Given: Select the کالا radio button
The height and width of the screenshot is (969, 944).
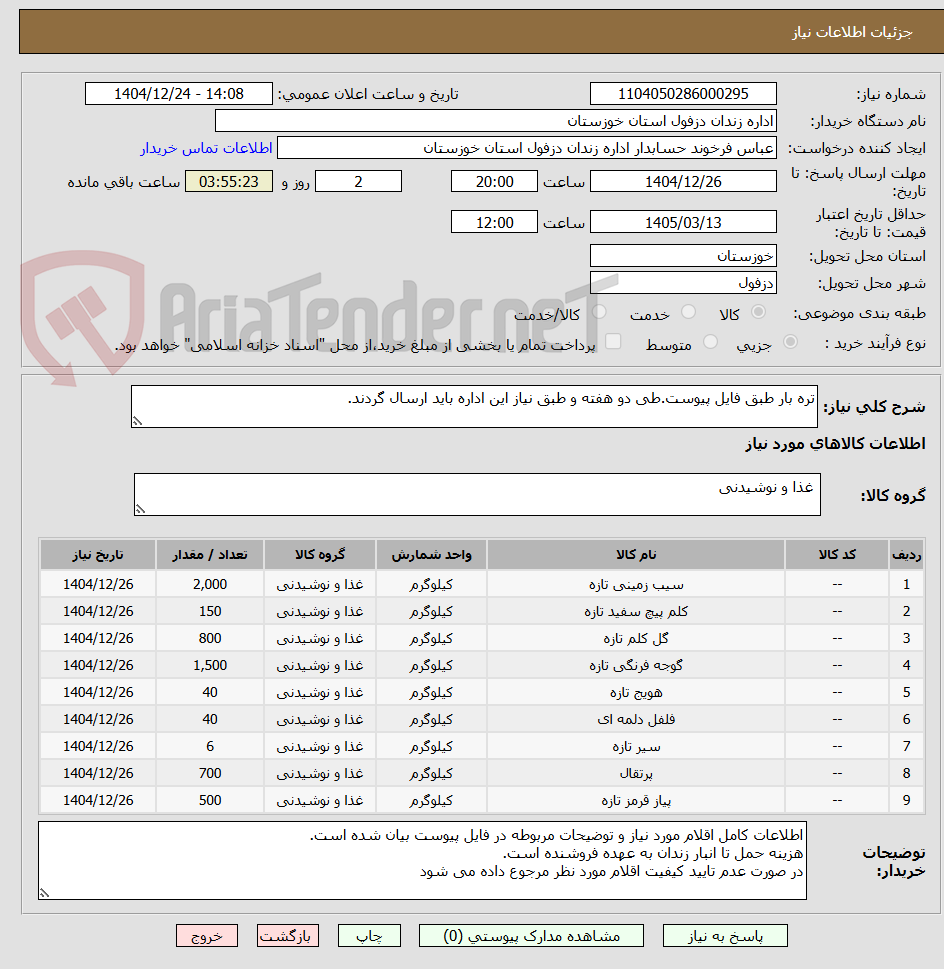Looking at the screenshot, I should (x=758, y=312).
